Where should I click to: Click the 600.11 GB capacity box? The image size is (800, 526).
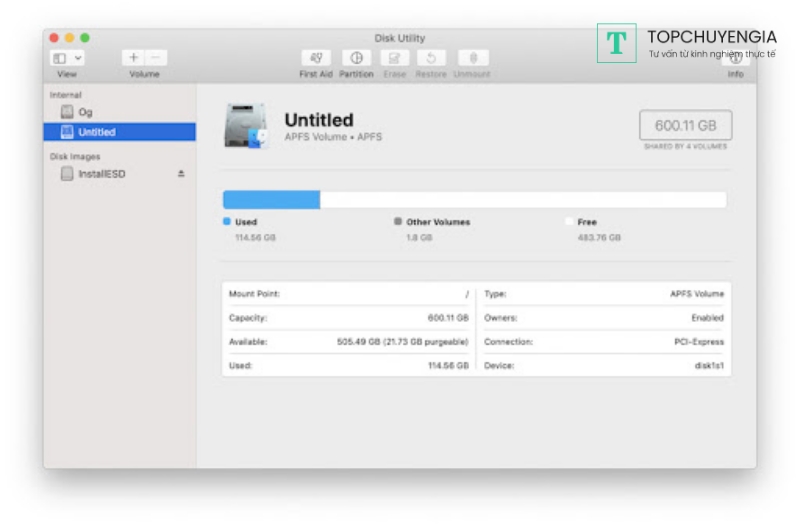pos(685,126)
